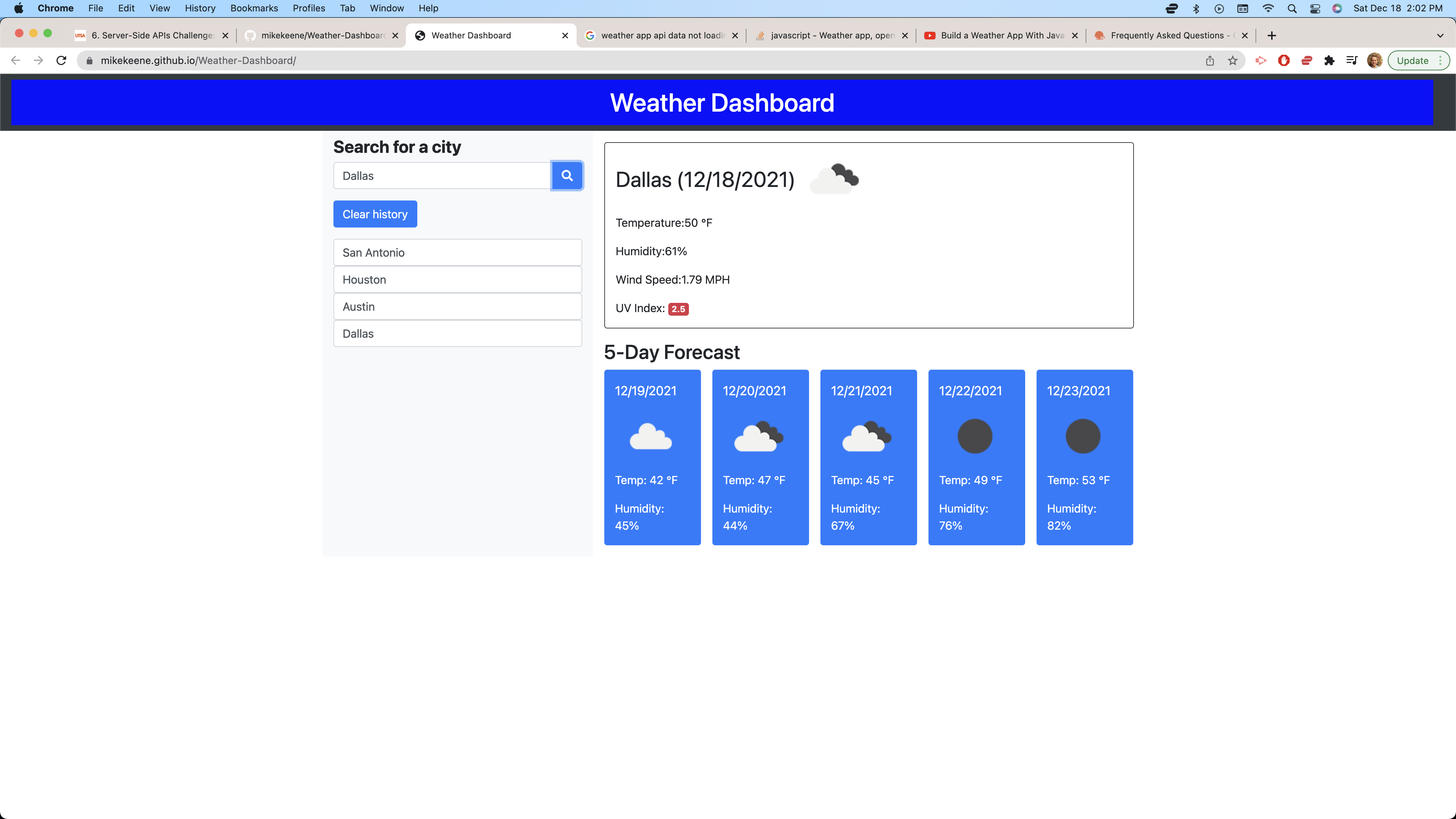Select Dallas in the search history list
Viewport: 1456px width, 819px height.
[457, 333]
